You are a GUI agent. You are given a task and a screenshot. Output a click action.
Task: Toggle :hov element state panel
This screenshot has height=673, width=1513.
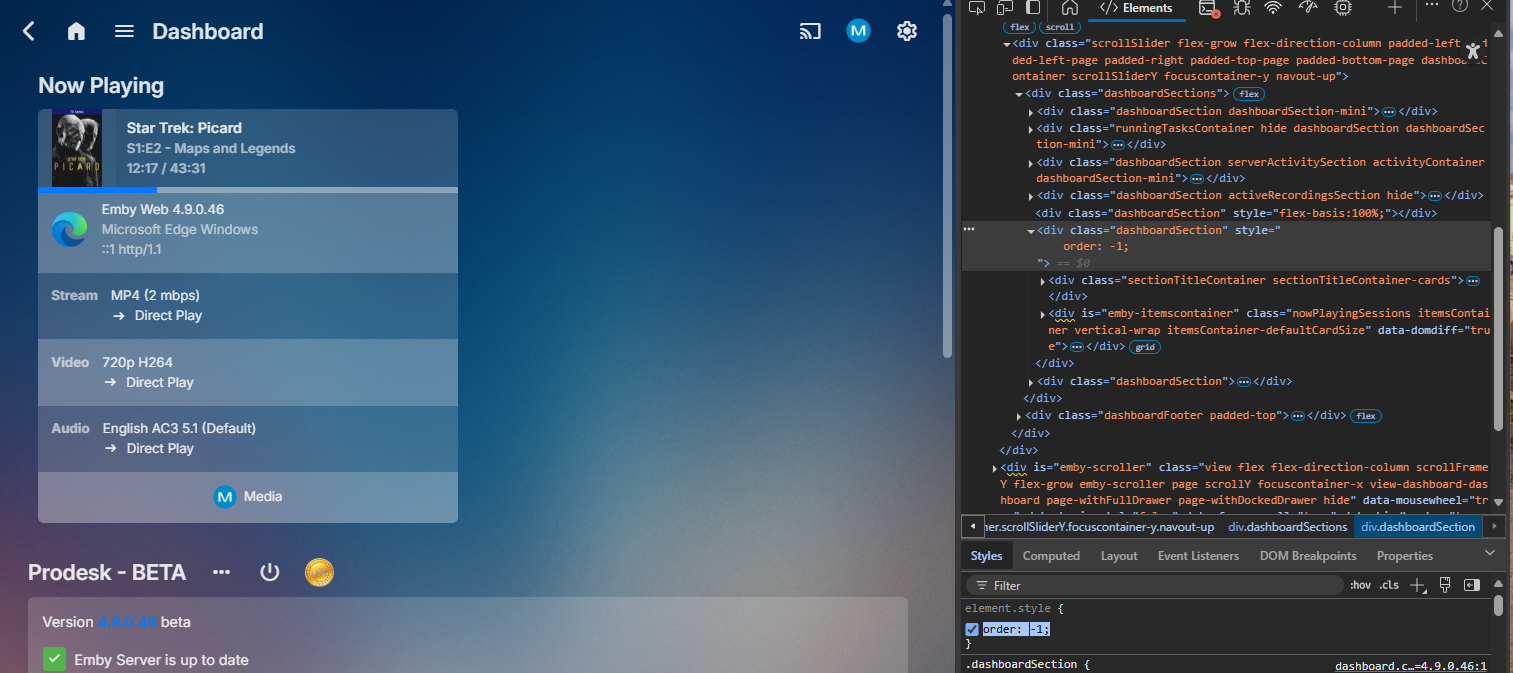(1360, 585)
